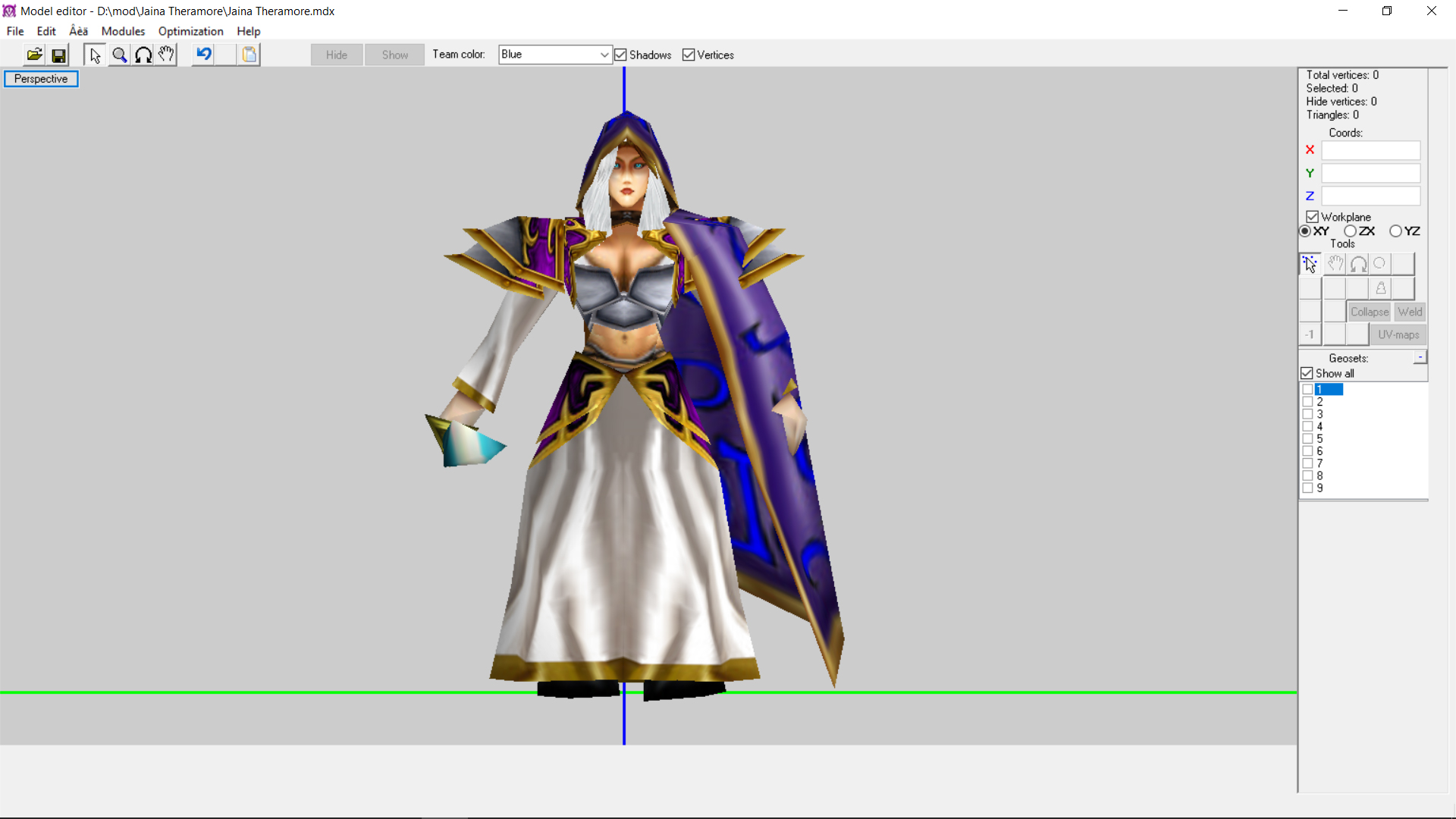Open the Edit menu
Viewport: 1456px width, 819px height.
tap(46, 31)
